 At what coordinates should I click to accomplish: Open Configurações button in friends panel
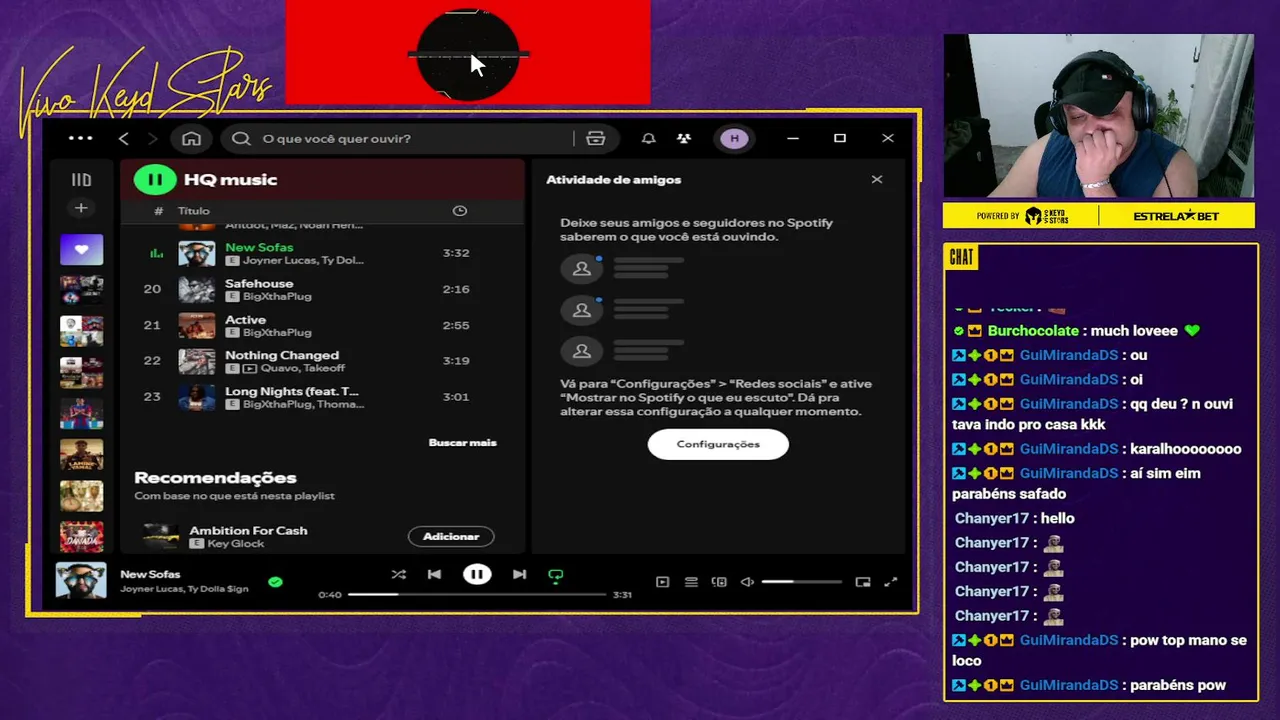[x=718, y=444]
